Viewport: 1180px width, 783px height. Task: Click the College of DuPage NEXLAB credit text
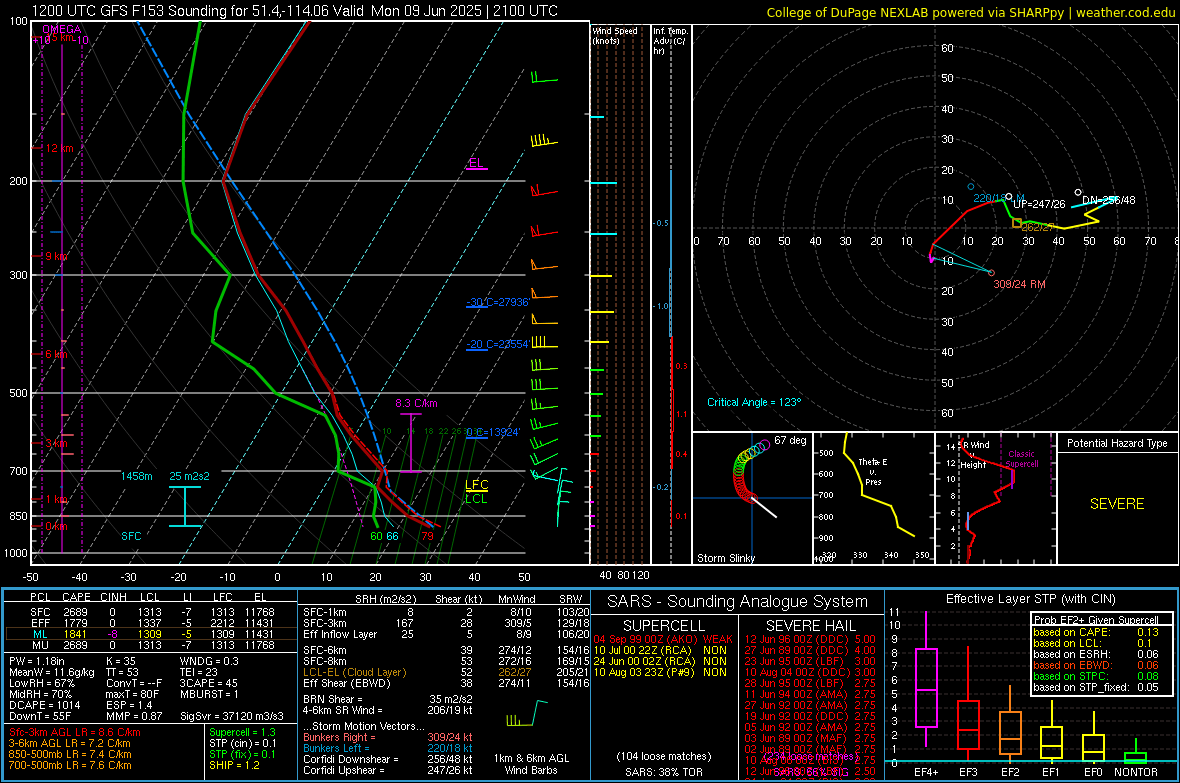pyautogui.click(x=970, y=12)
